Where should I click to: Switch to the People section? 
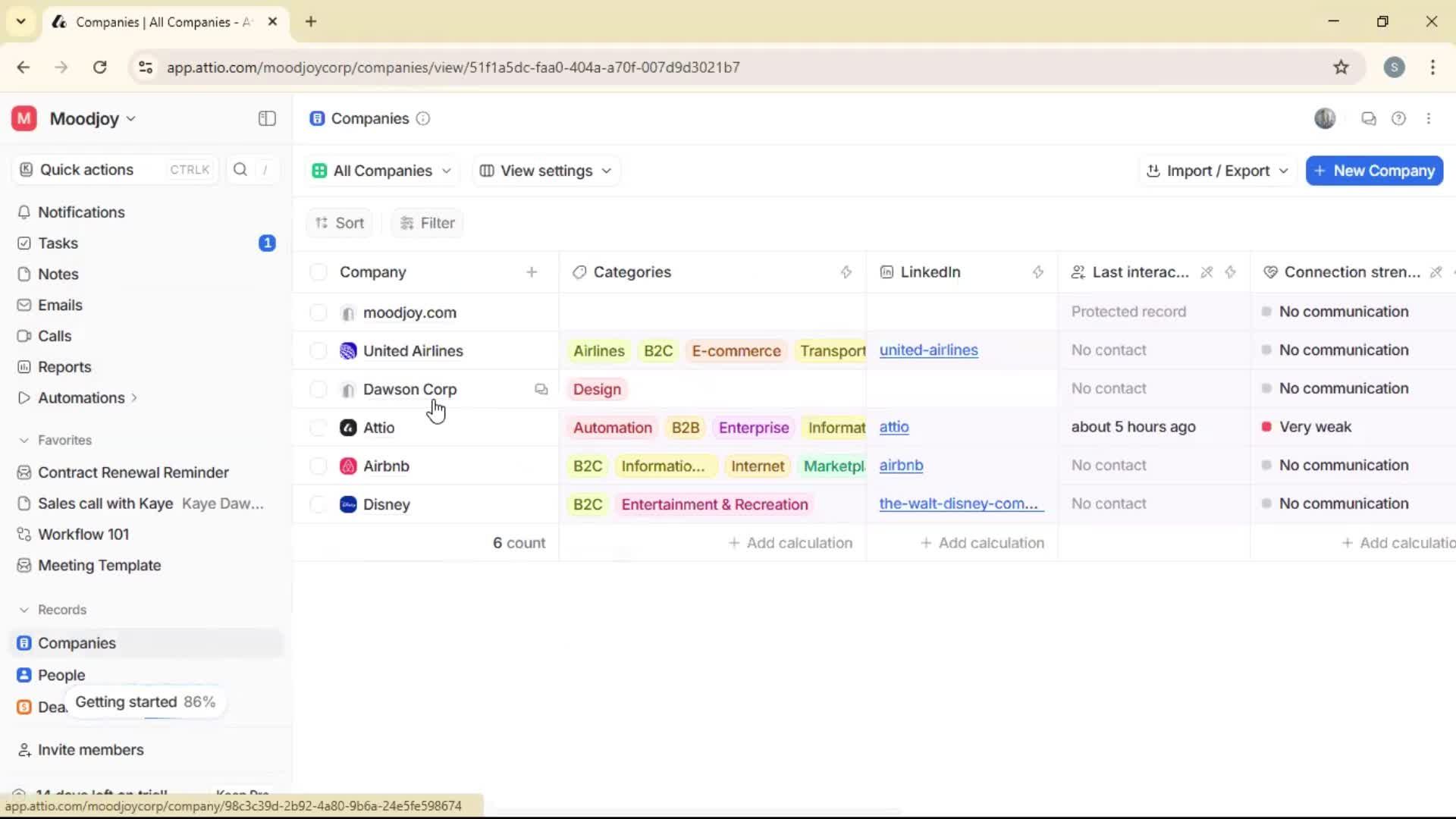tap(61, 675)
